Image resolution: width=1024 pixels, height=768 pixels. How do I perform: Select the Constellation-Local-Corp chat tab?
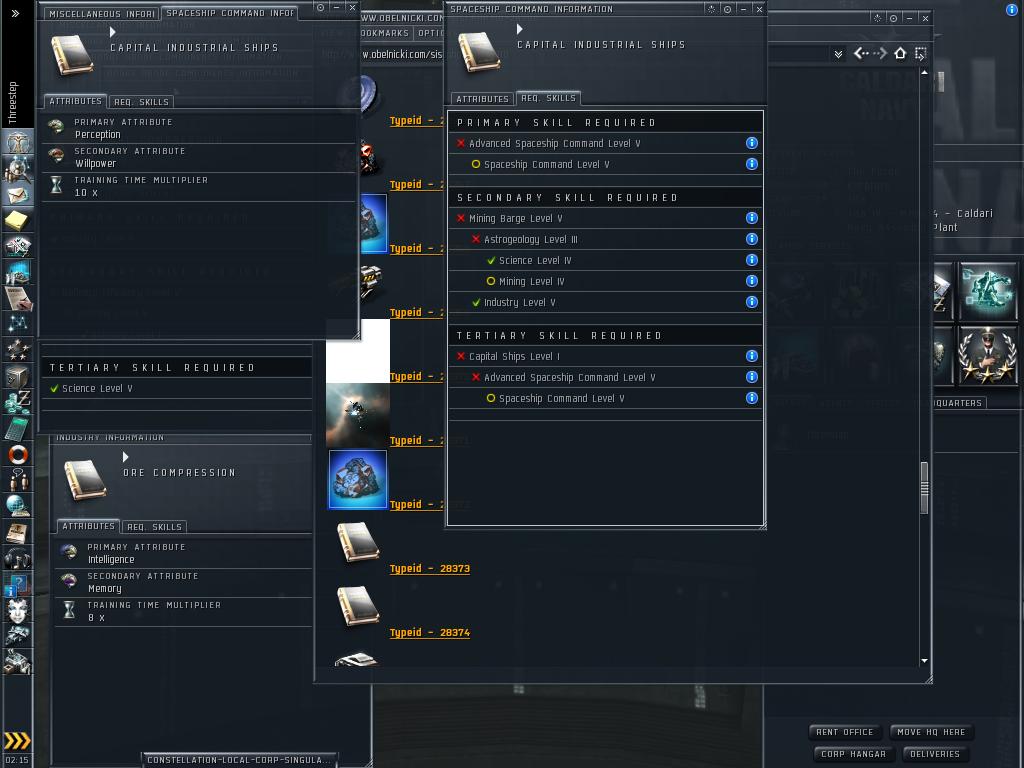[x=238, y=760]
